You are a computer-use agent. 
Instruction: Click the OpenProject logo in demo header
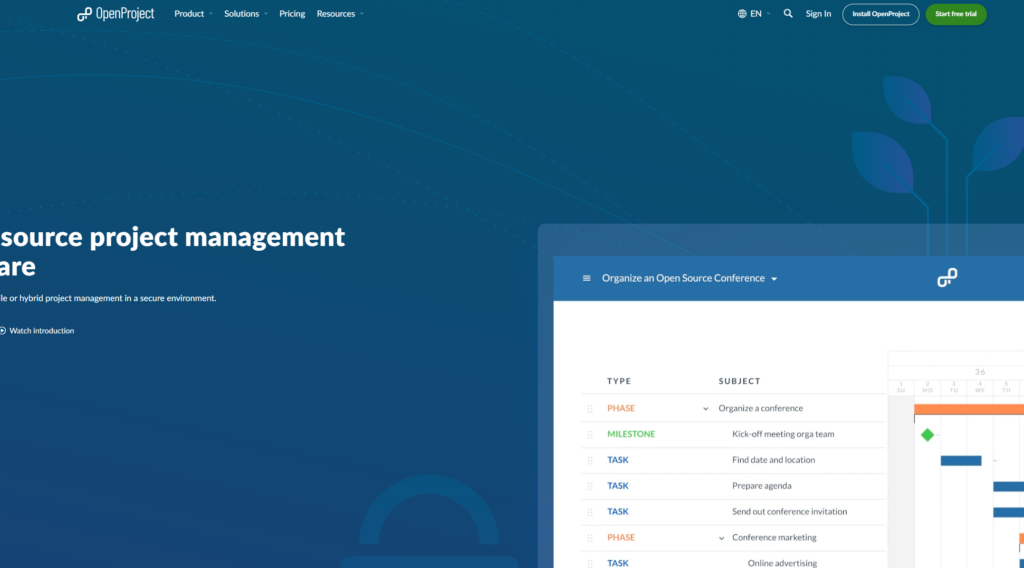(947, 278)
